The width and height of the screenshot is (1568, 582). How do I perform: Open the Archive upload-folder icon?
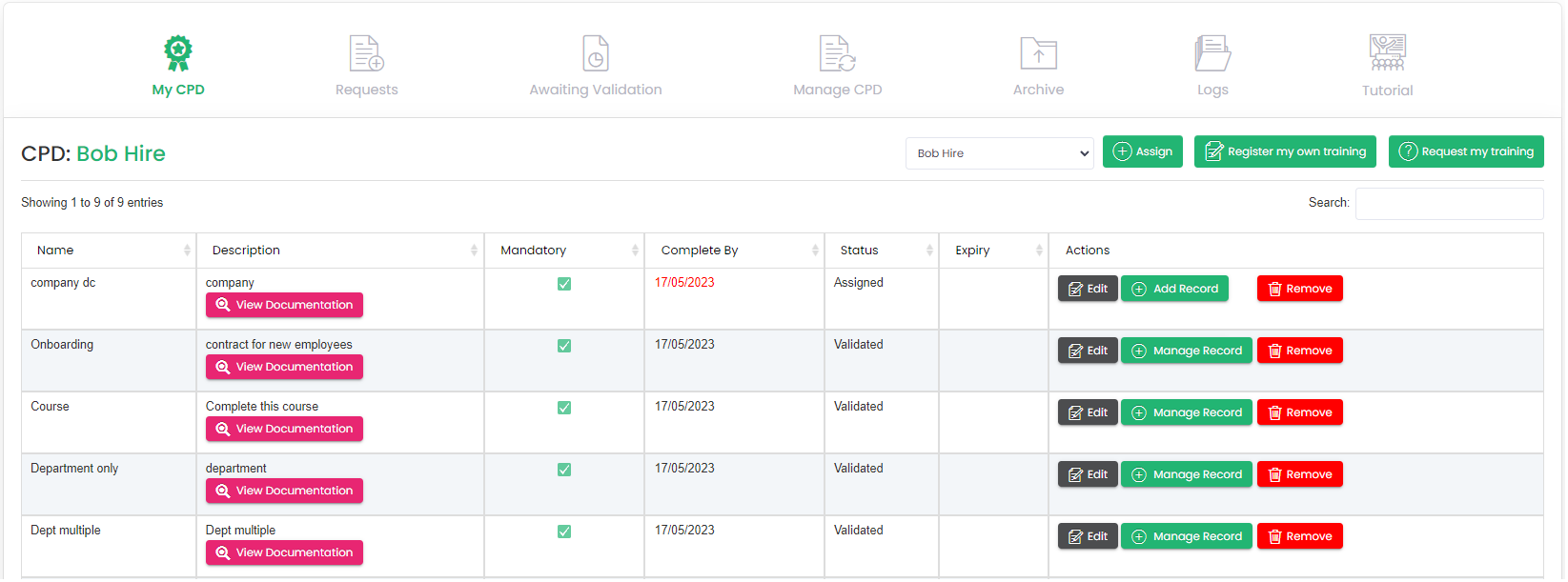1038,53
